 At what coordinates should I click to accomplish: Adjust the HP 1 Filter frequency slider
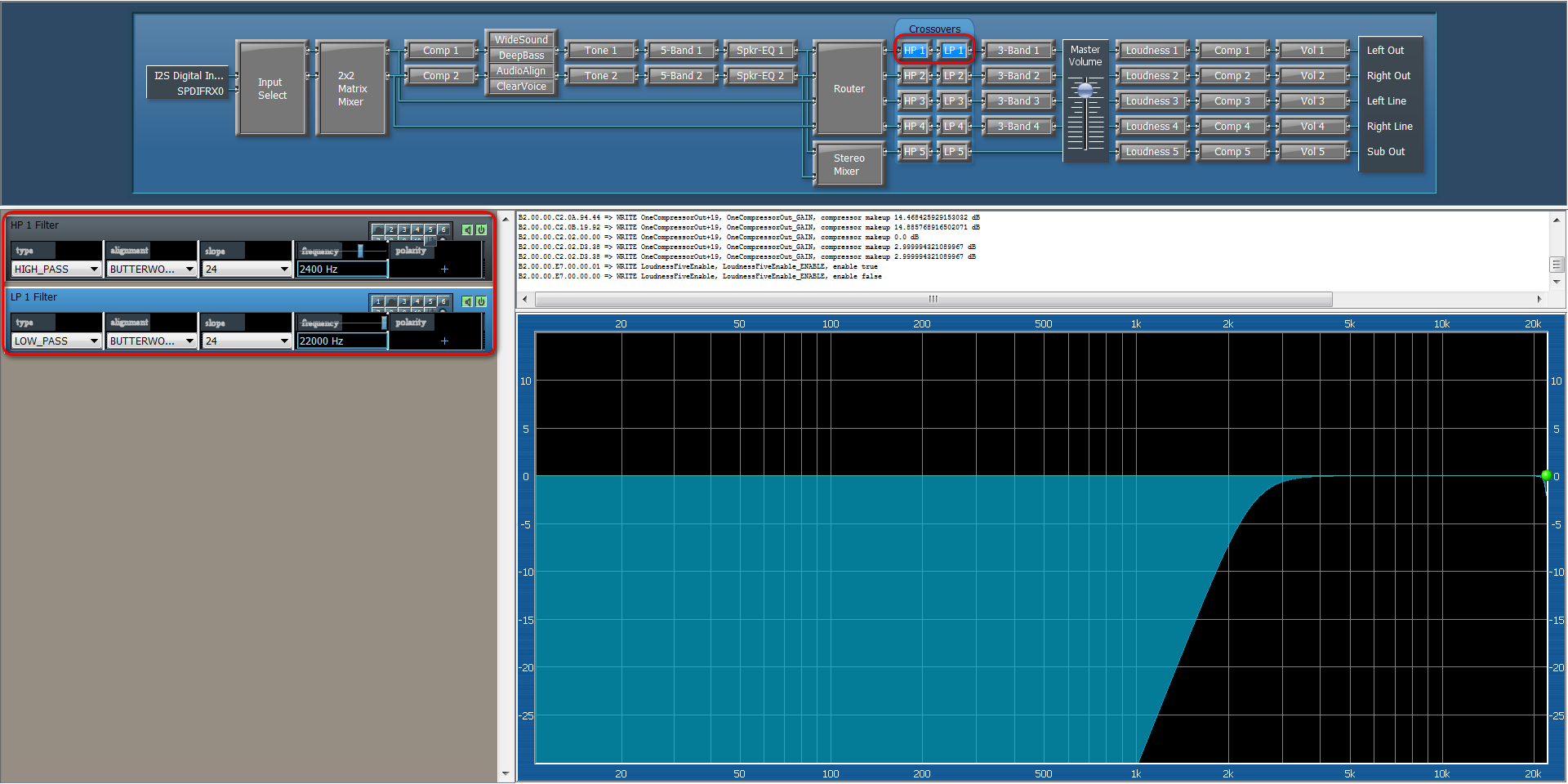coord(360,251)
